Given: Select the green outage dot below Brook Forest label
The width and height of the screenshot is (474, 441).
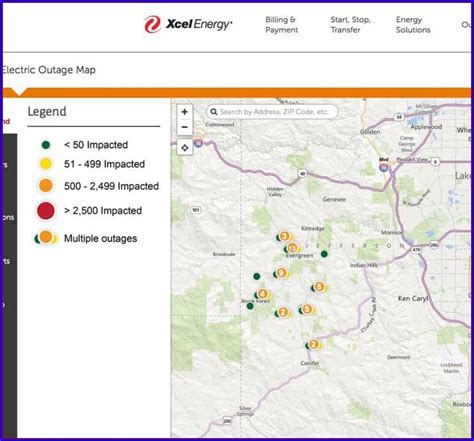Looking at the screenshot, I should [250, 306].
